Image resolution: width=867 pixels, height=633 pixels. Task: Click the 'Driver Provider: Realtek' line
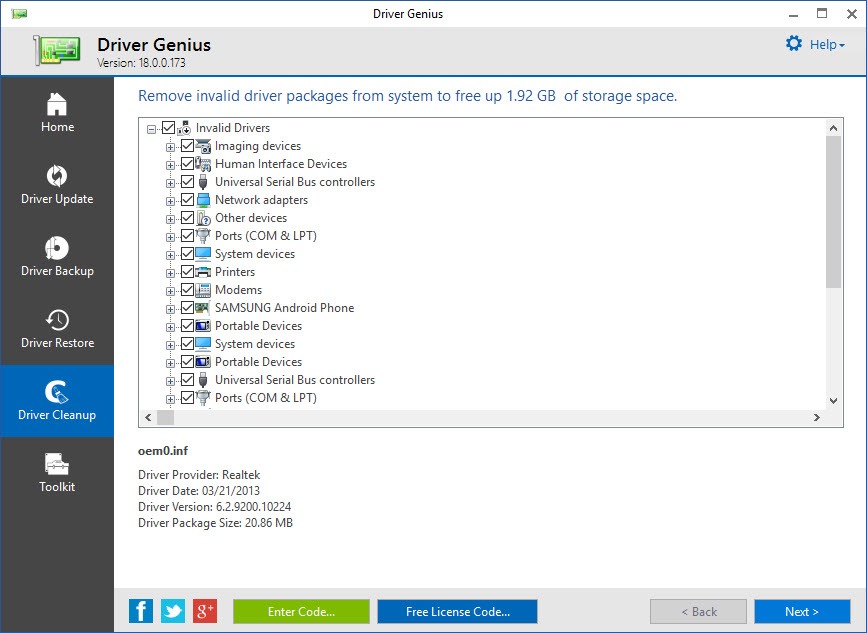tap(199, 475)
